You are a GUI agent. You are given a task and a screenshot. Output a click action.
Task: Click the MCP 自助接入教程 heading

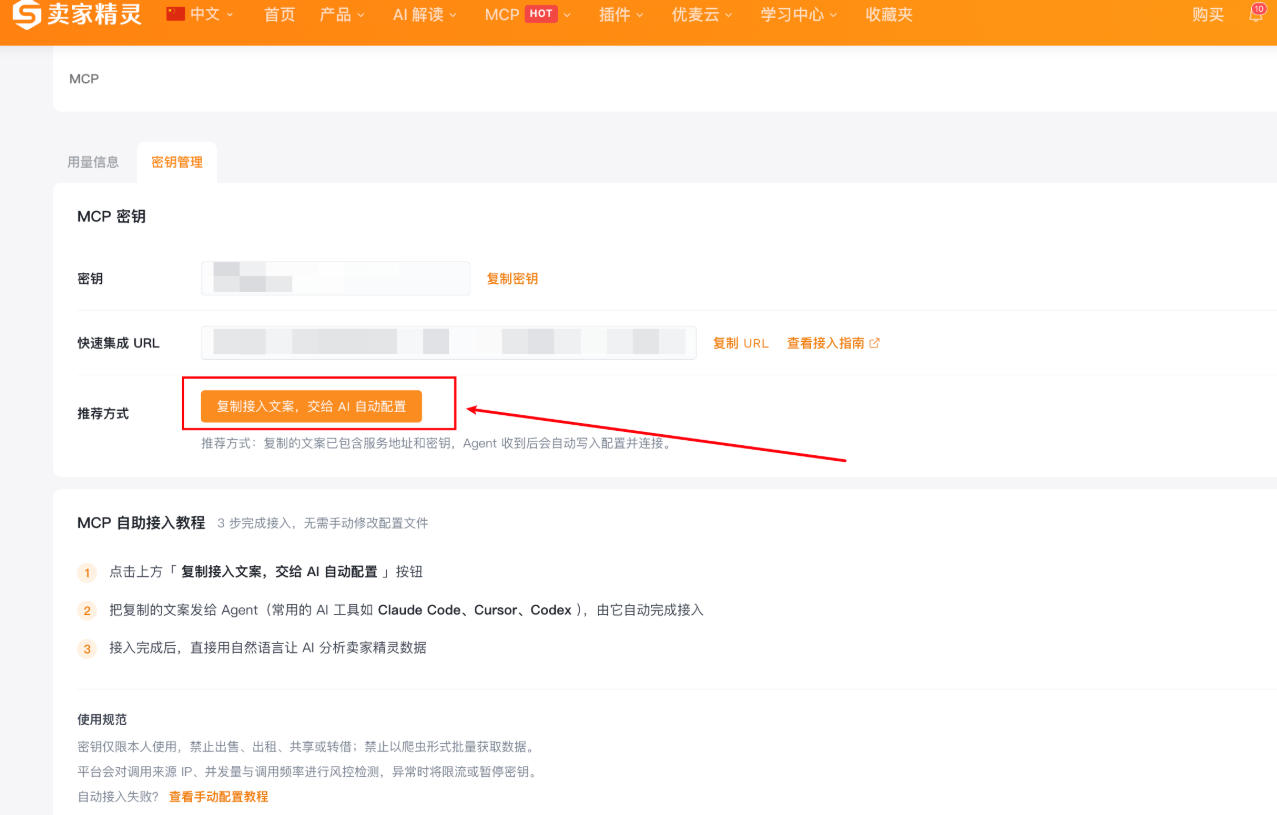[141, 522]
